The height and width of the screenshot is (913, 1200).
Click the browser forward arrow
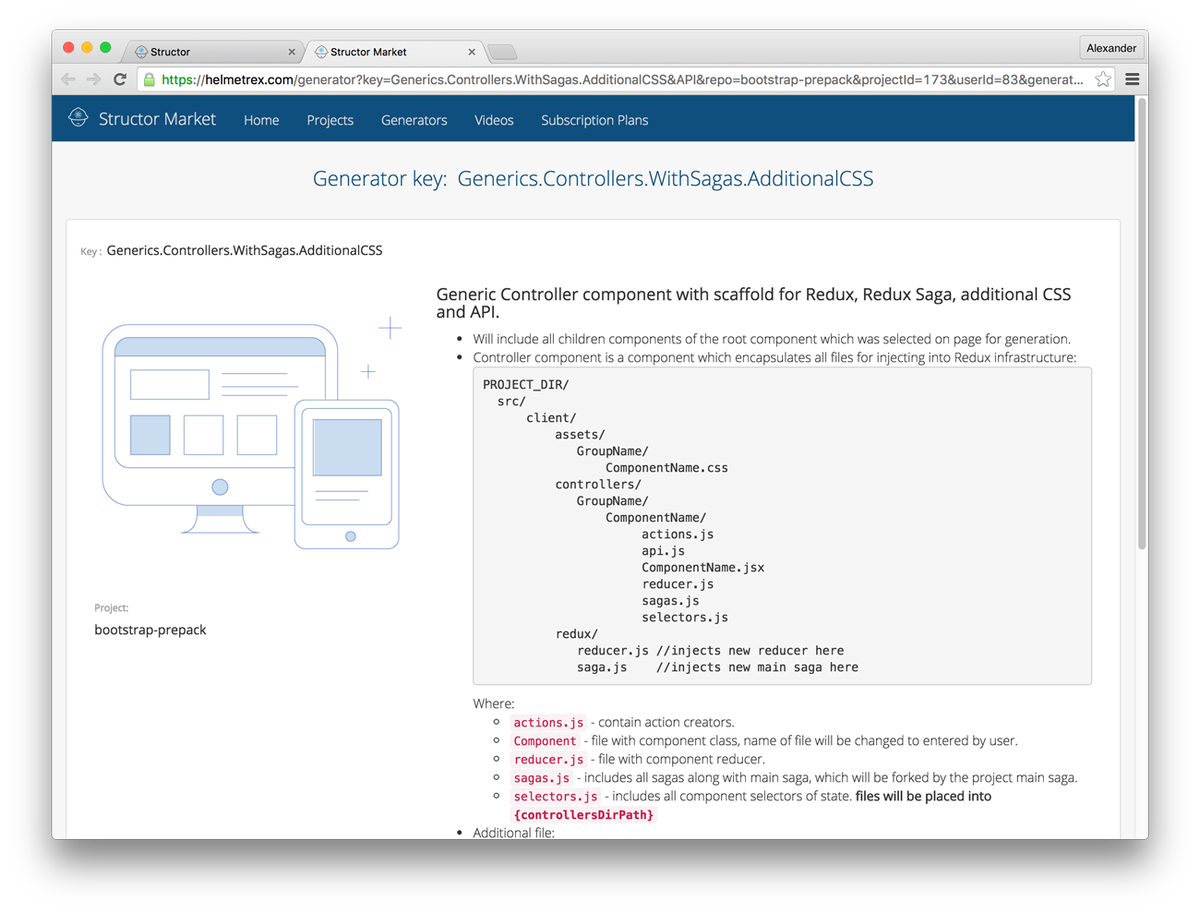93,79
